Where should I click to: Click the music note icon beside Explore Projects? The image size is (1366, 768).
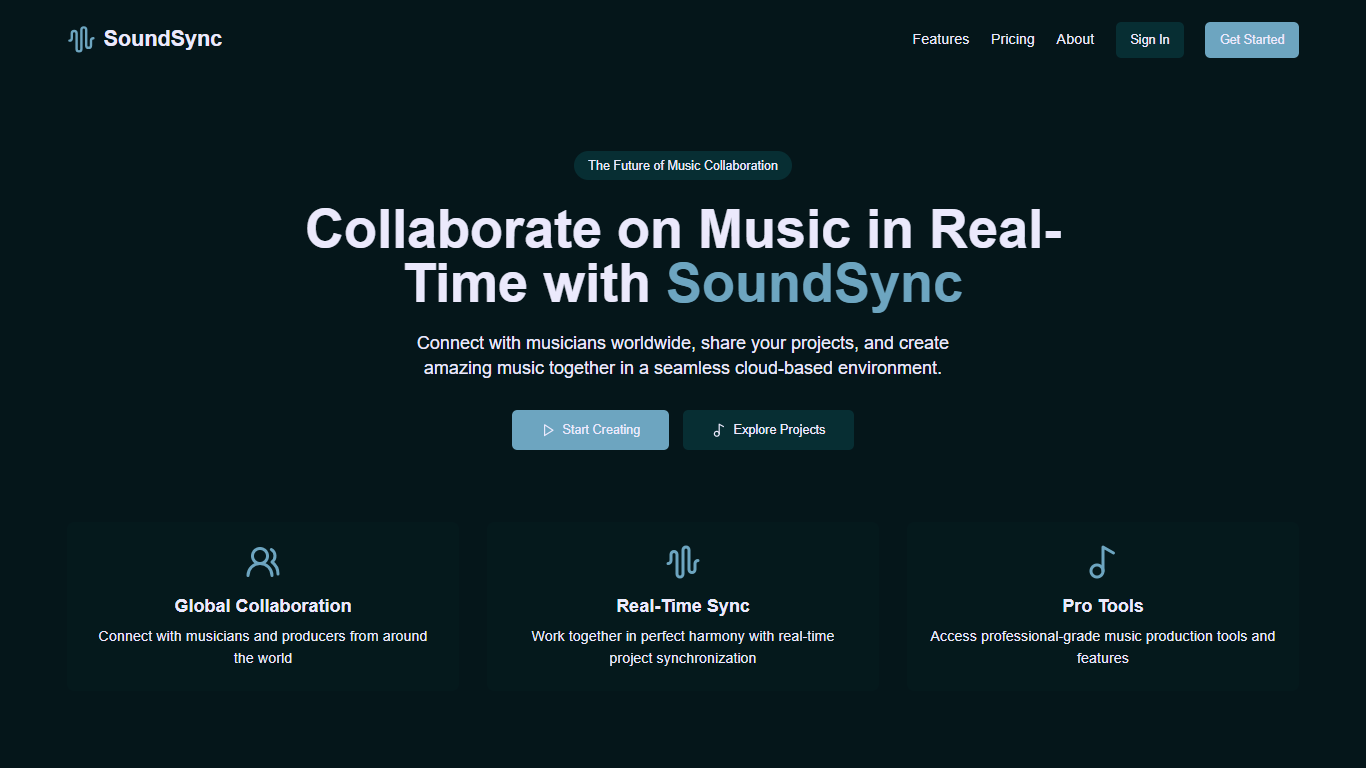pyautogui.click(x=718, y=430)
